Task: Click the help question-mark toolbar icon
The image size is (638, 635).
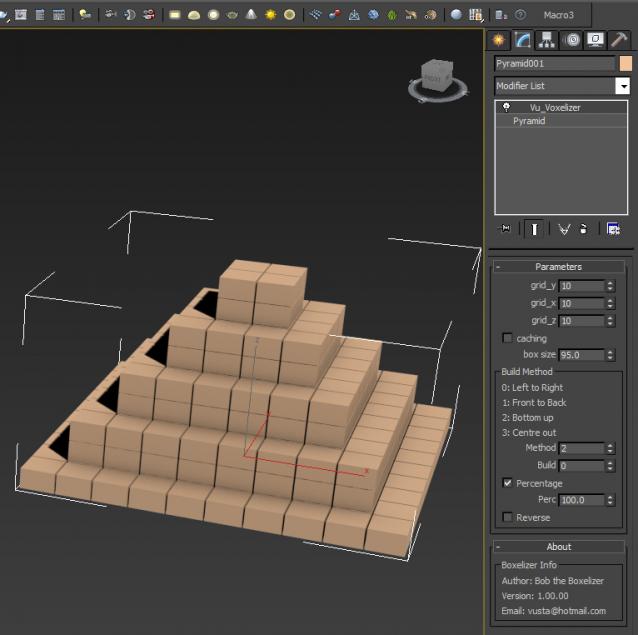Action: [520, 15]
